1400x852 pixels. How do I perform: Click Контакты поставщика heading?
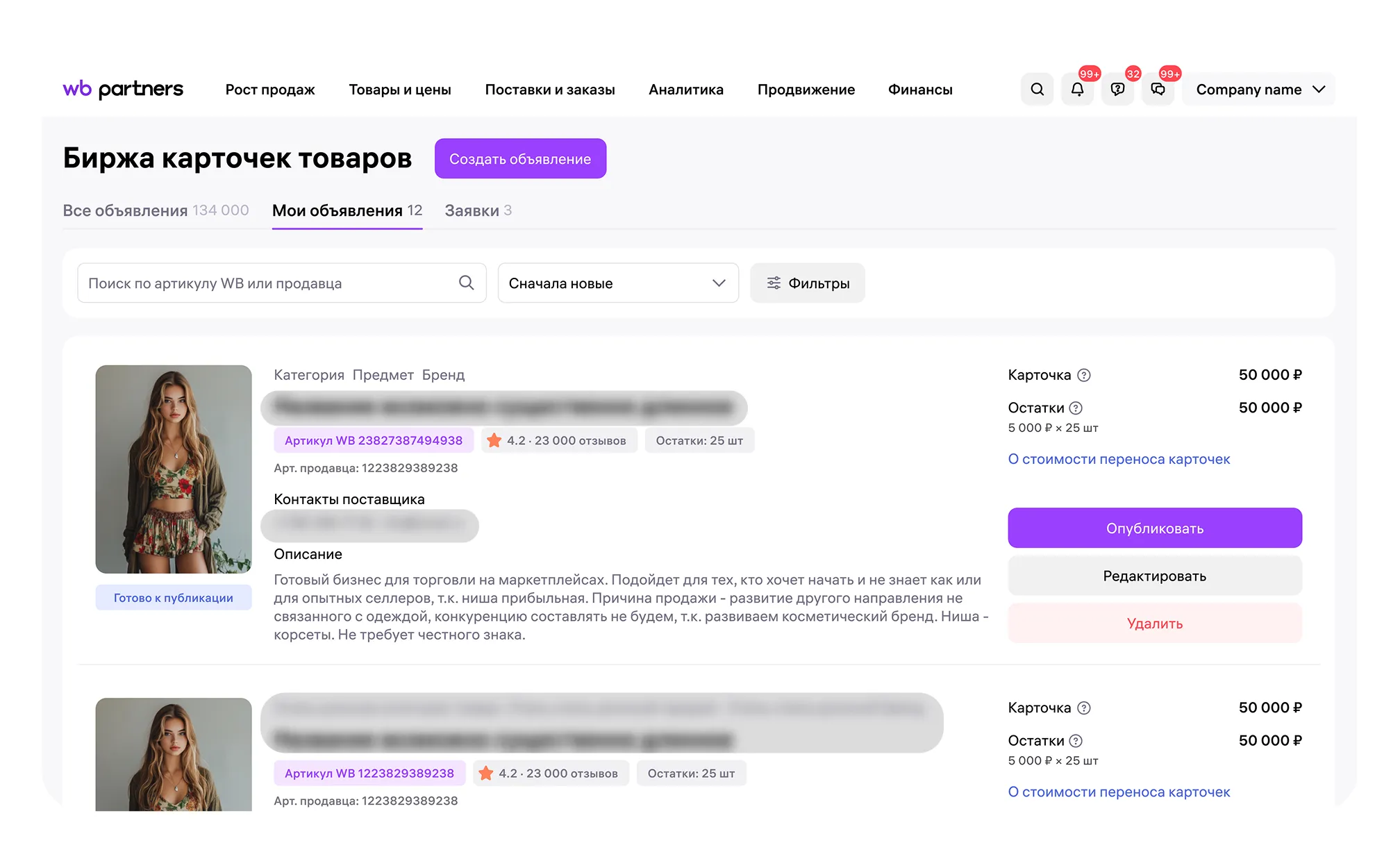pyautogui.click(x=349, y=499)
